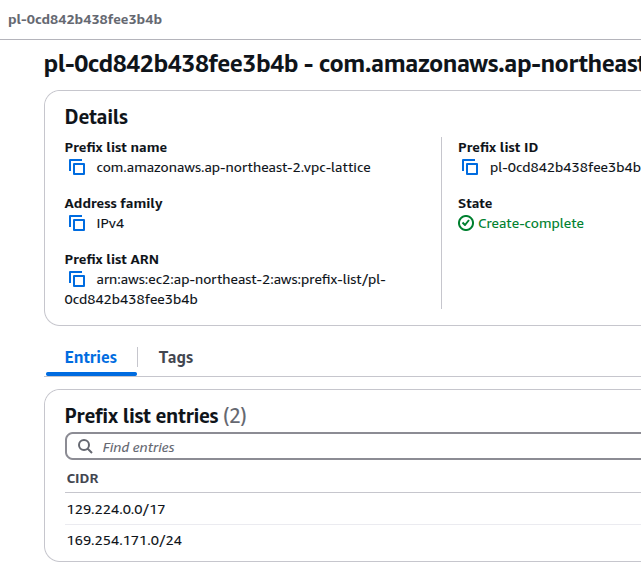Copy the prefix list name value
Image resolution: width=641 pixels, height=563 pixels.
(x=77, y=168)
